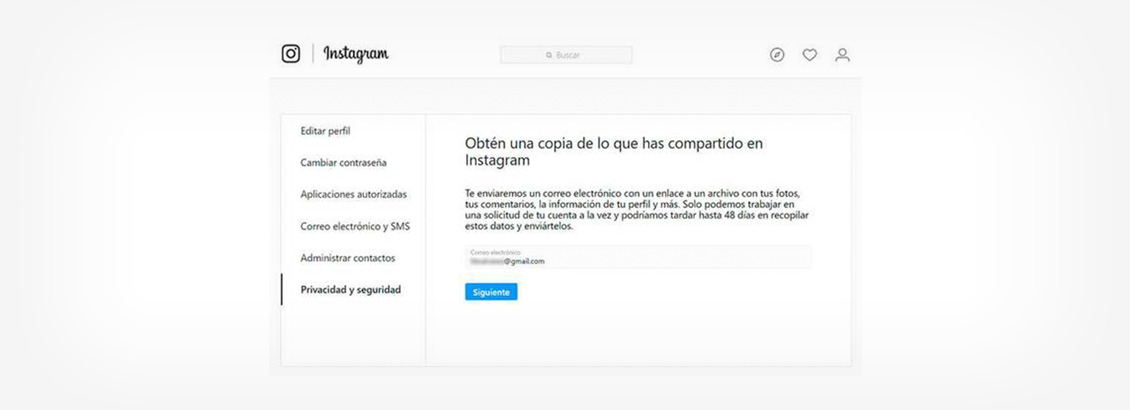This screenshot has height=410, width=1130.
Task: Click the heading "Obtén una copia de lo que has compartido"
Action: [x=614, y=151]
